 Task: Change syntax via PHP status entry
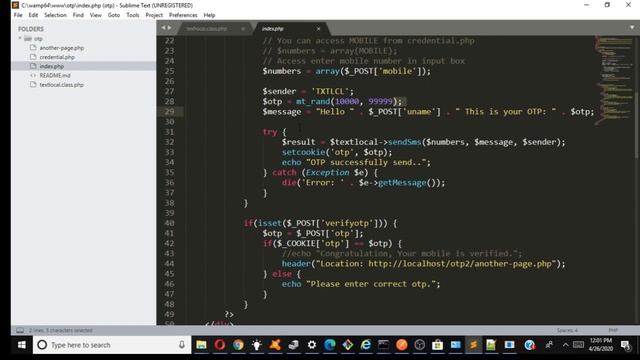coord(613,330)
